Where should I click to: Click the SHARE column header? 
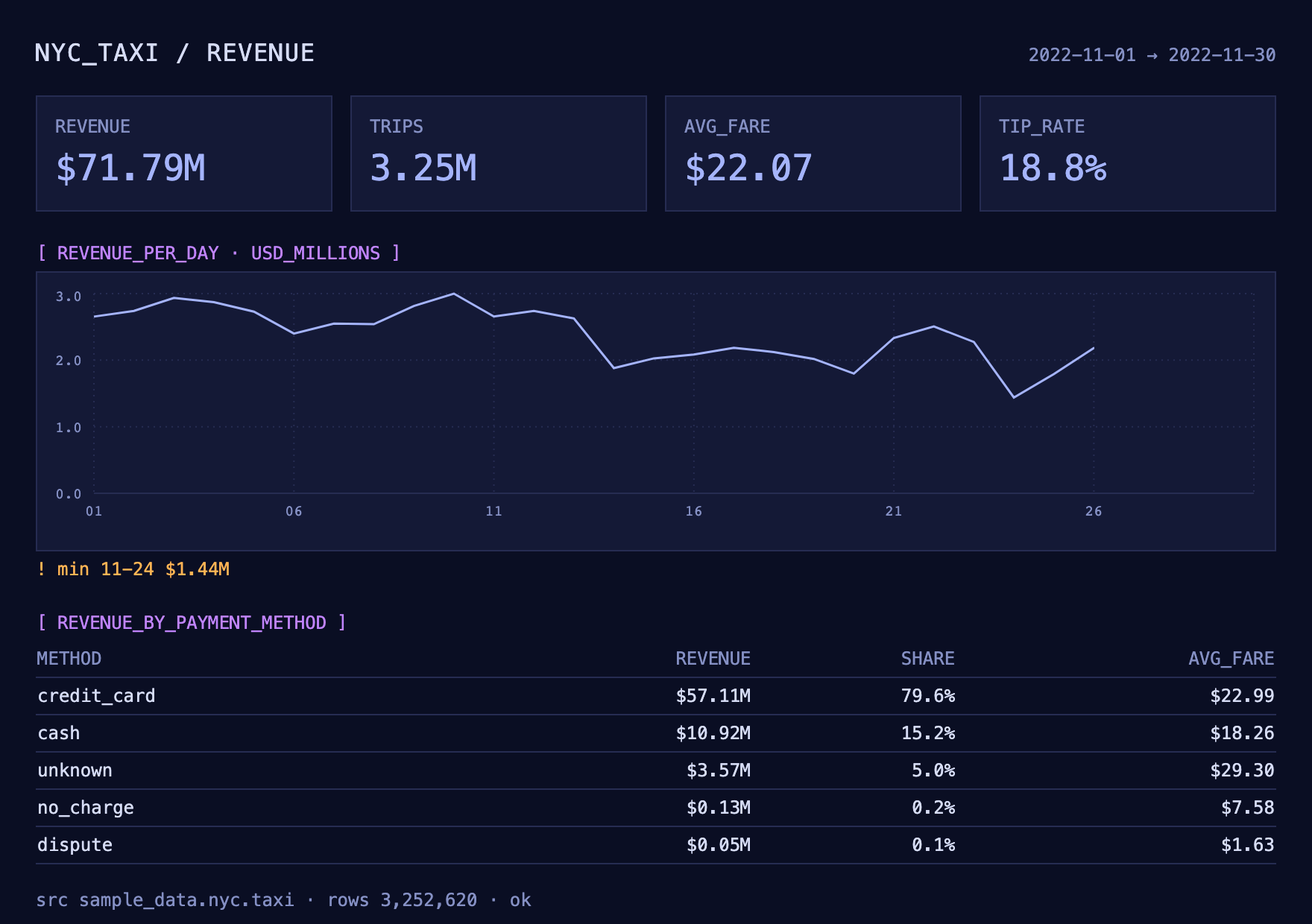(x=928, y=659)
